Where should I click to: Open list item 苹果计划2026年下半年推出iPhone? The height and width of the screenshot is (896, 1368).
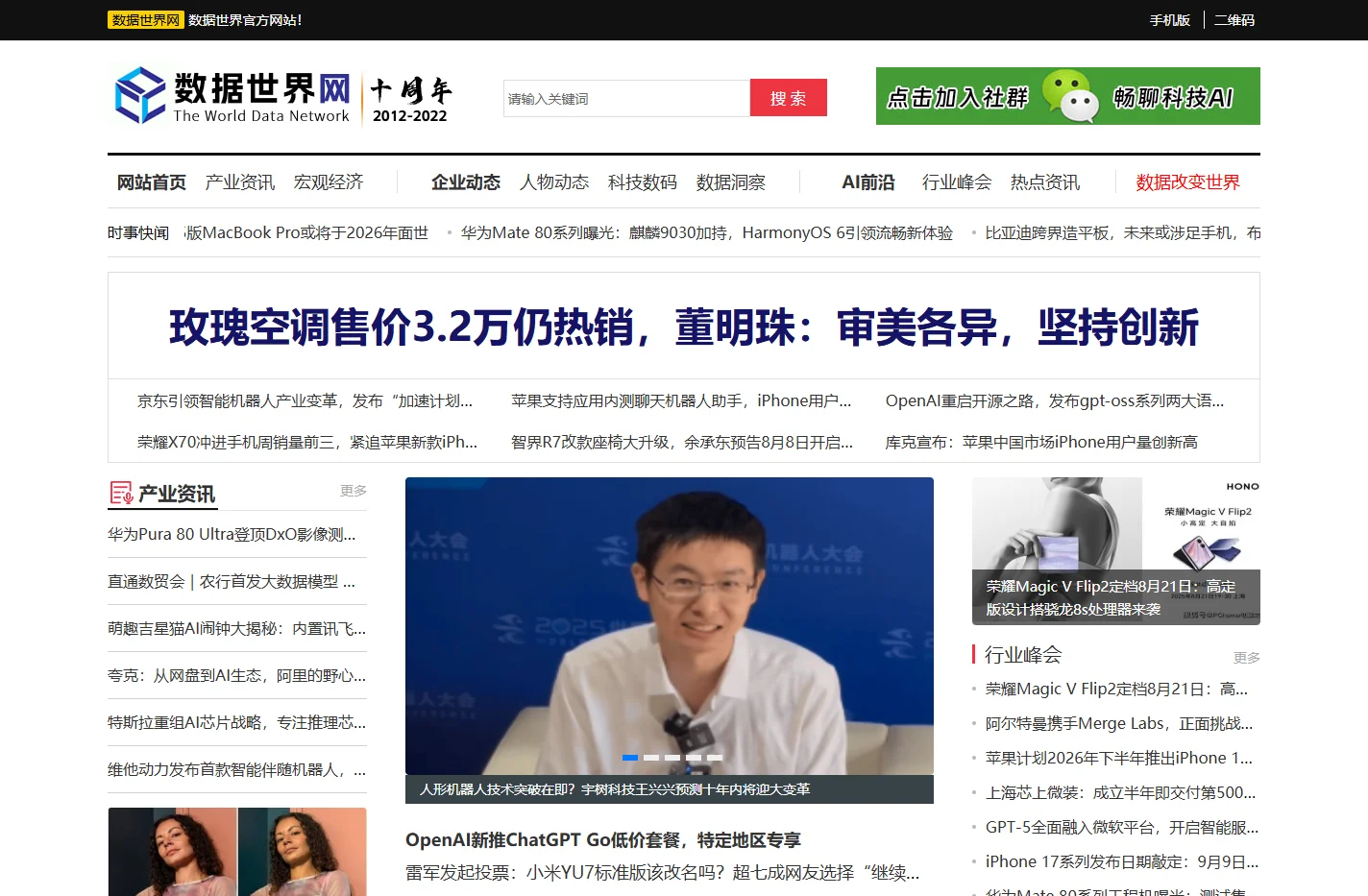click(1119, 758)
